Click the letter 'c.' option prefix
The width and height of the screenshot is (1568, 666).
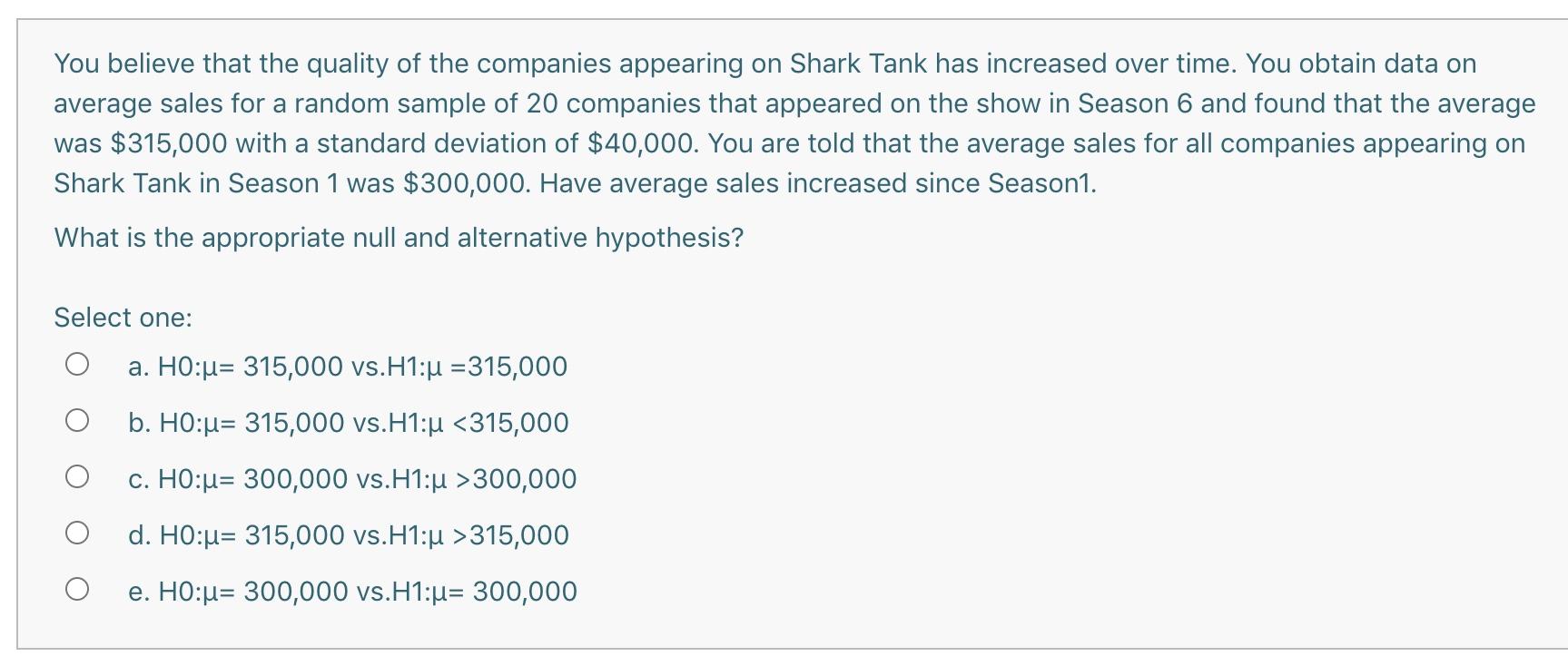click(x=139, y=479)
